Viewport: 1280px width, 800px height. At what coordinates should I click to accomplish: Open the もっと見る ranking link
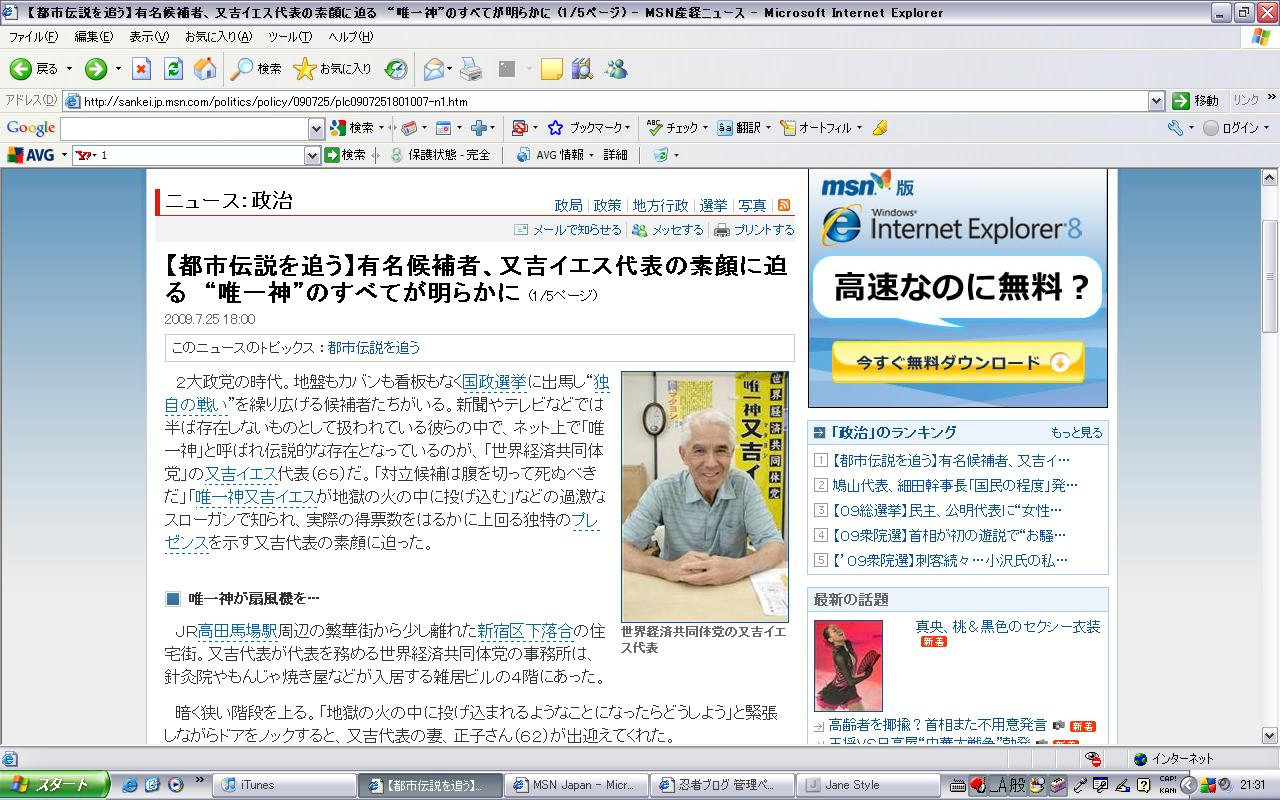(1076, 433)
